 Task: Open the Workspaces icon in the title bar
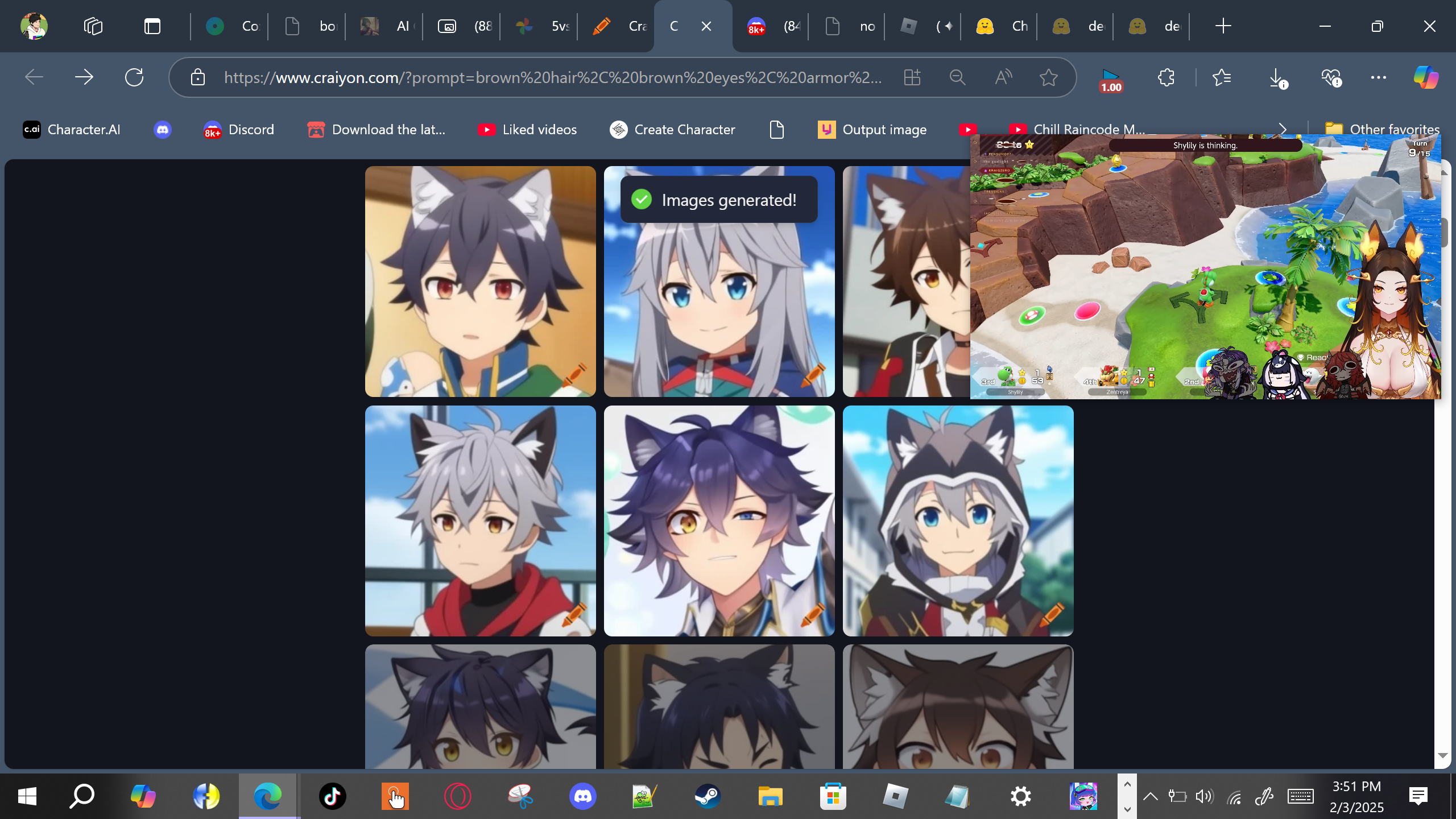pyautogui.click(x=93, y=26)
